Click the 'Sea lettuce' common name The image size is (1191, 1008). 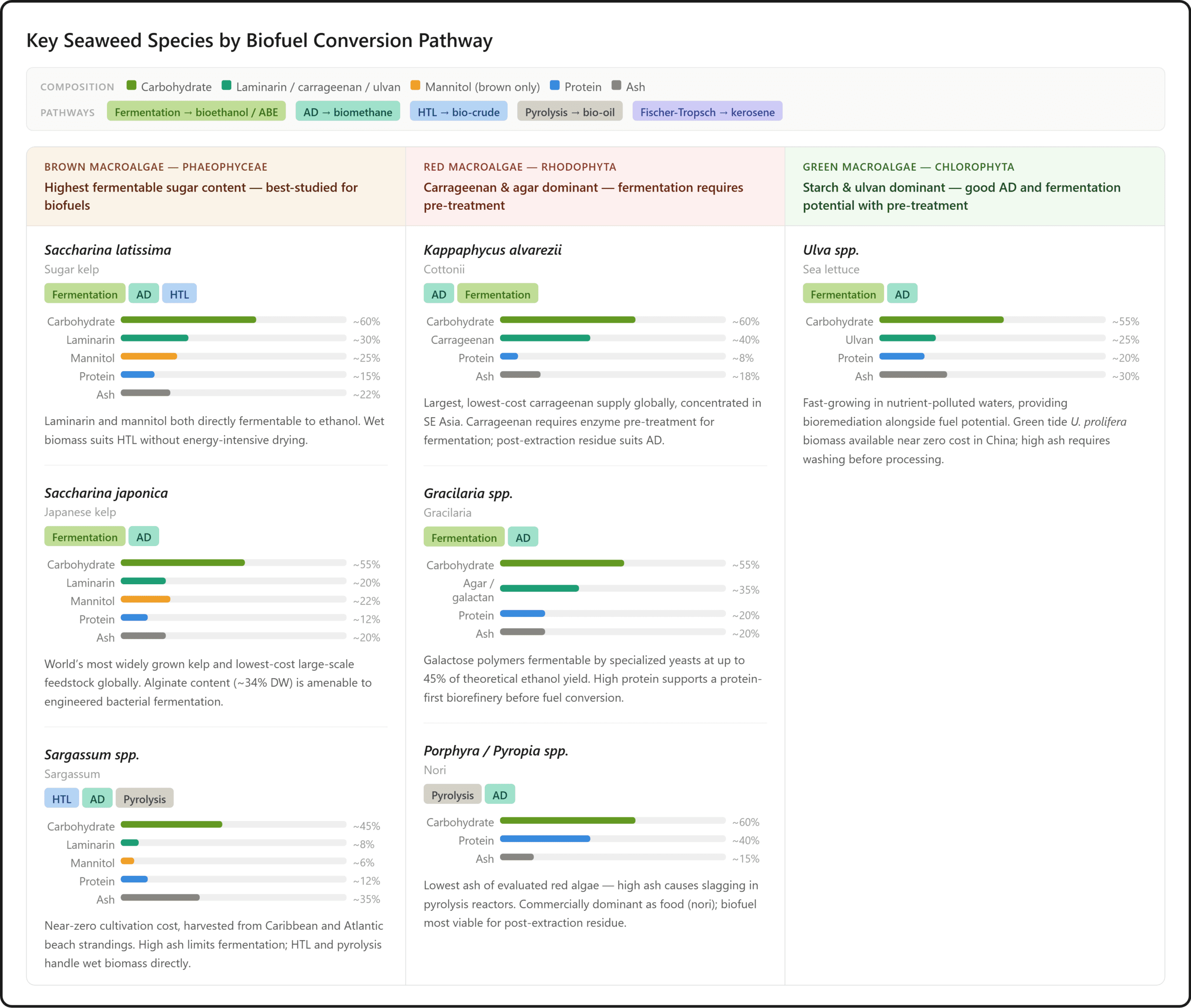831,269
